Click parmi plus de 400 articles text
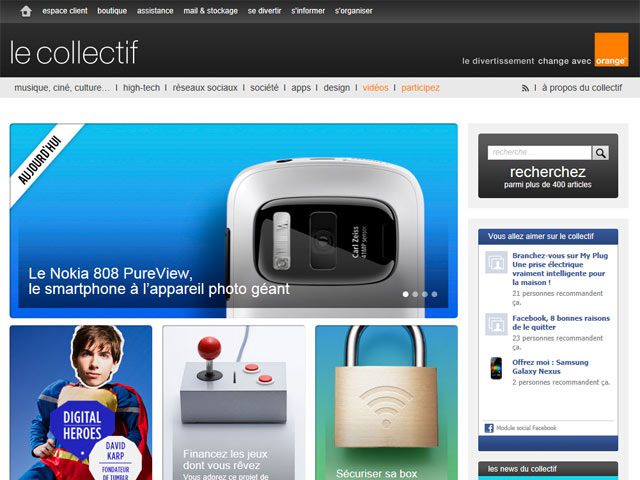Screen dimensions: 640x480 coord(548,184)
